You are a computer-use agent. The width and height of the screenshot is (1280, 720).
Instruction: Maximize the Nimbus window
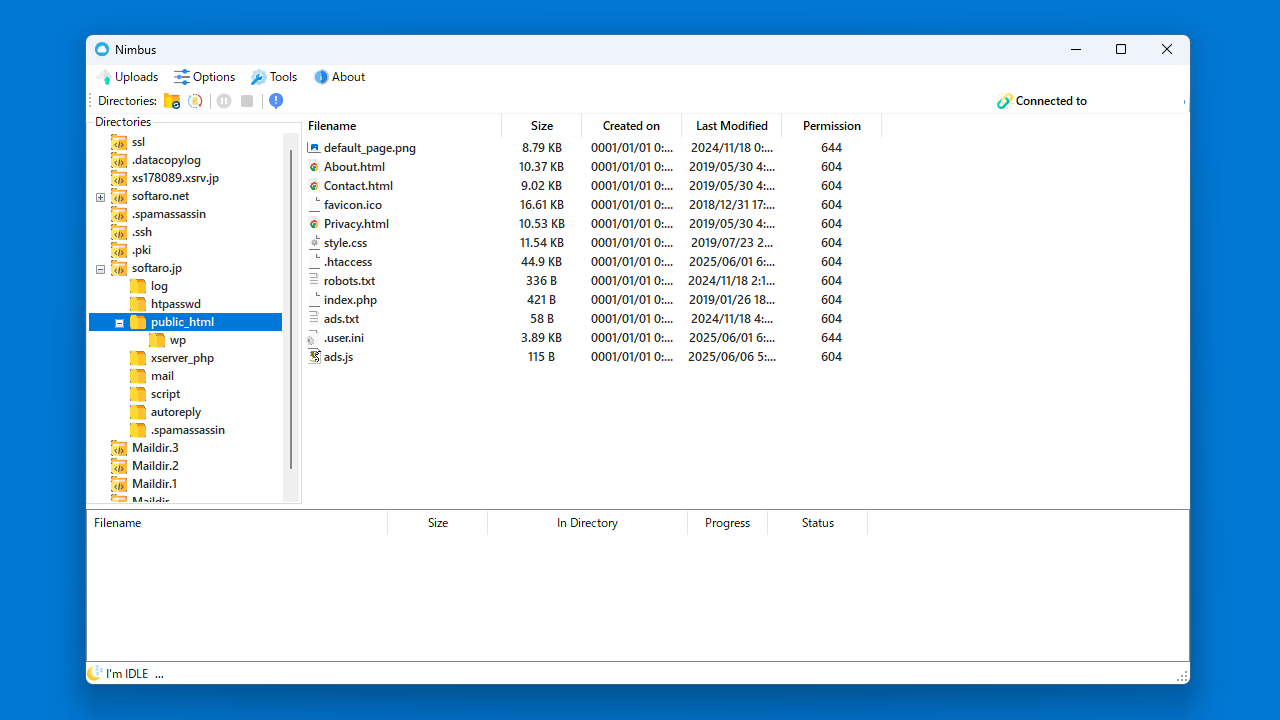click(x=1121, y=50)
